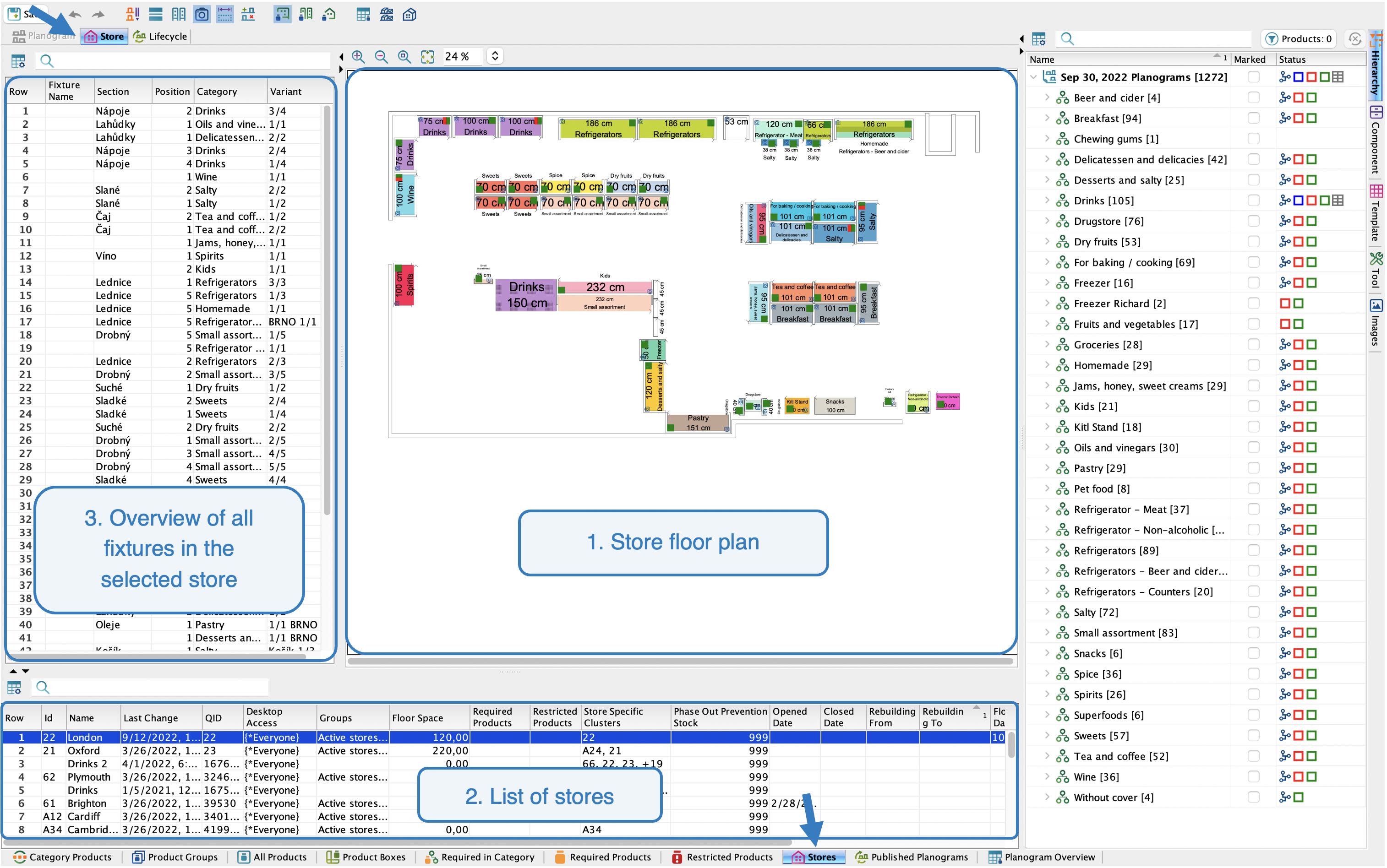Screen dimensions: 1387x868
Task: Check Marked box for Breakfast
Action: click(x=1254, y=118)
